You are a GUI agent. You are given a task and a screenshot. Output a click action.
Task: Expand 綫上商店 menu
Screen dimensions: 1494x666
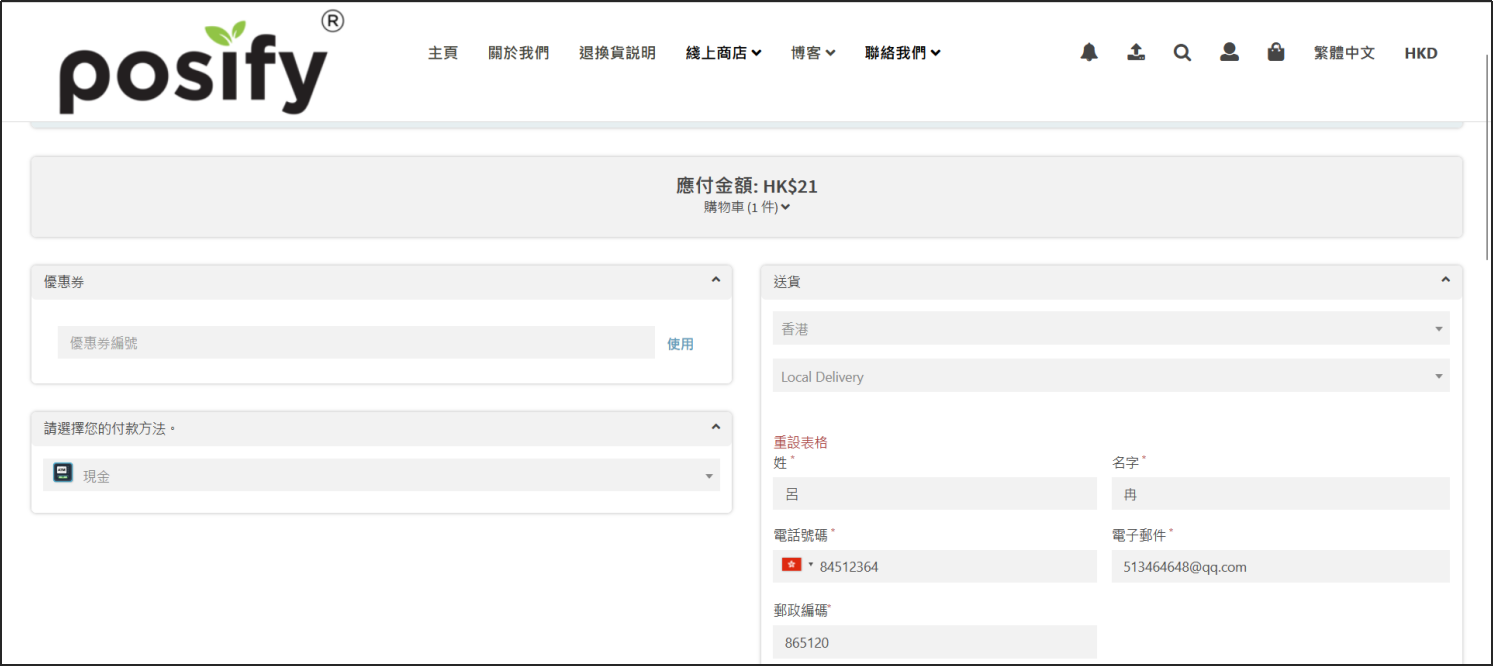723,53
